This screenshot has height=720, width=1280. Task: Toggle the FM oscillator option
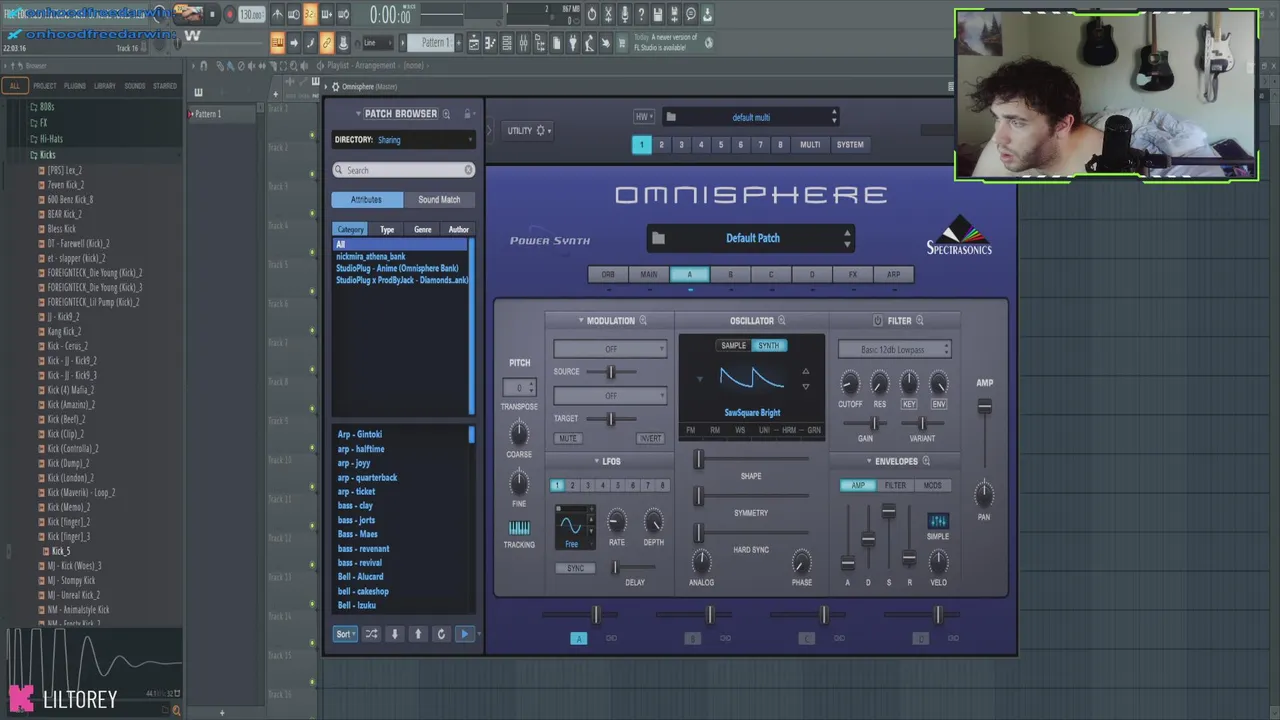[x=690, y=431]
